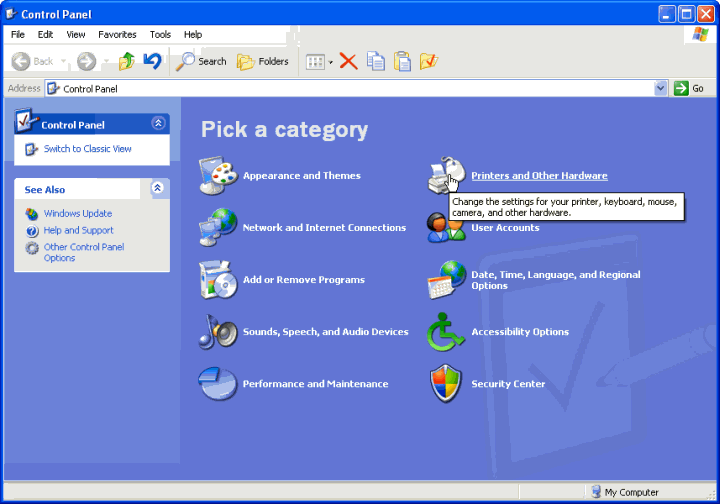Open the Sounds, Speech, and Audio Devices icon
Viewport: 720px width, 504px height.
pyautogui.click(x=218, y=332)
